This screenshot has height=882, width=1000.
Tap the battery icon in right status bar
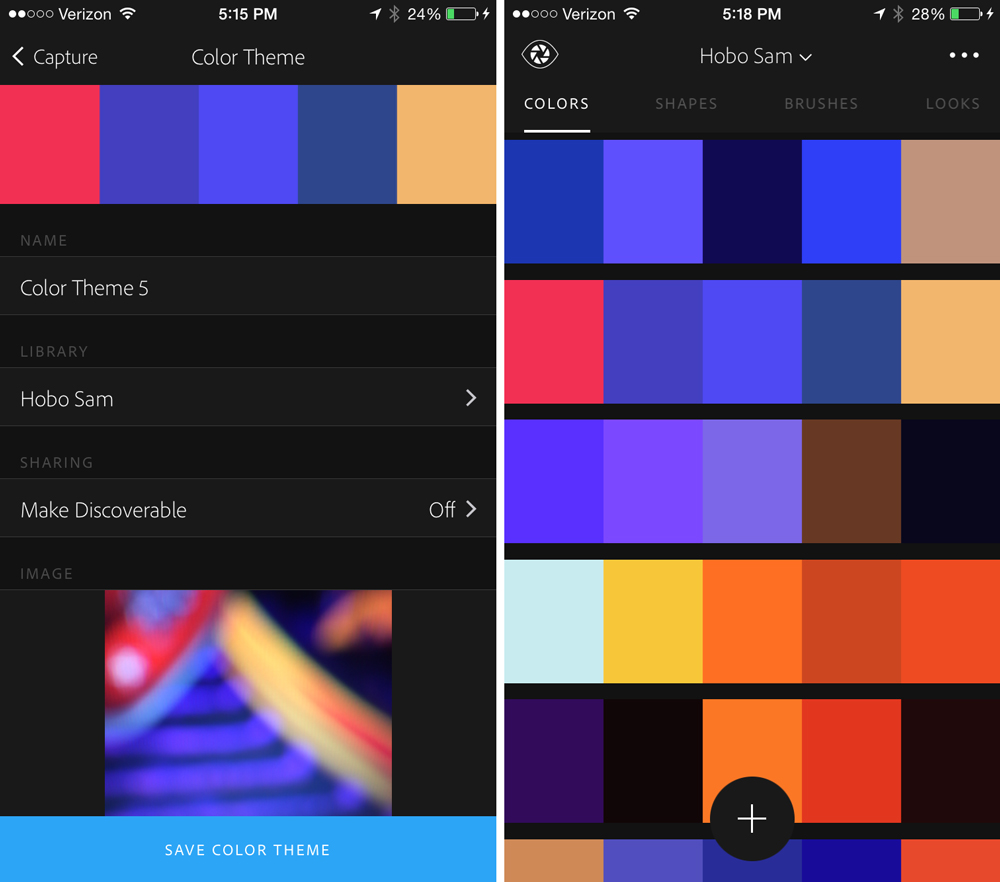pos(967,13)
